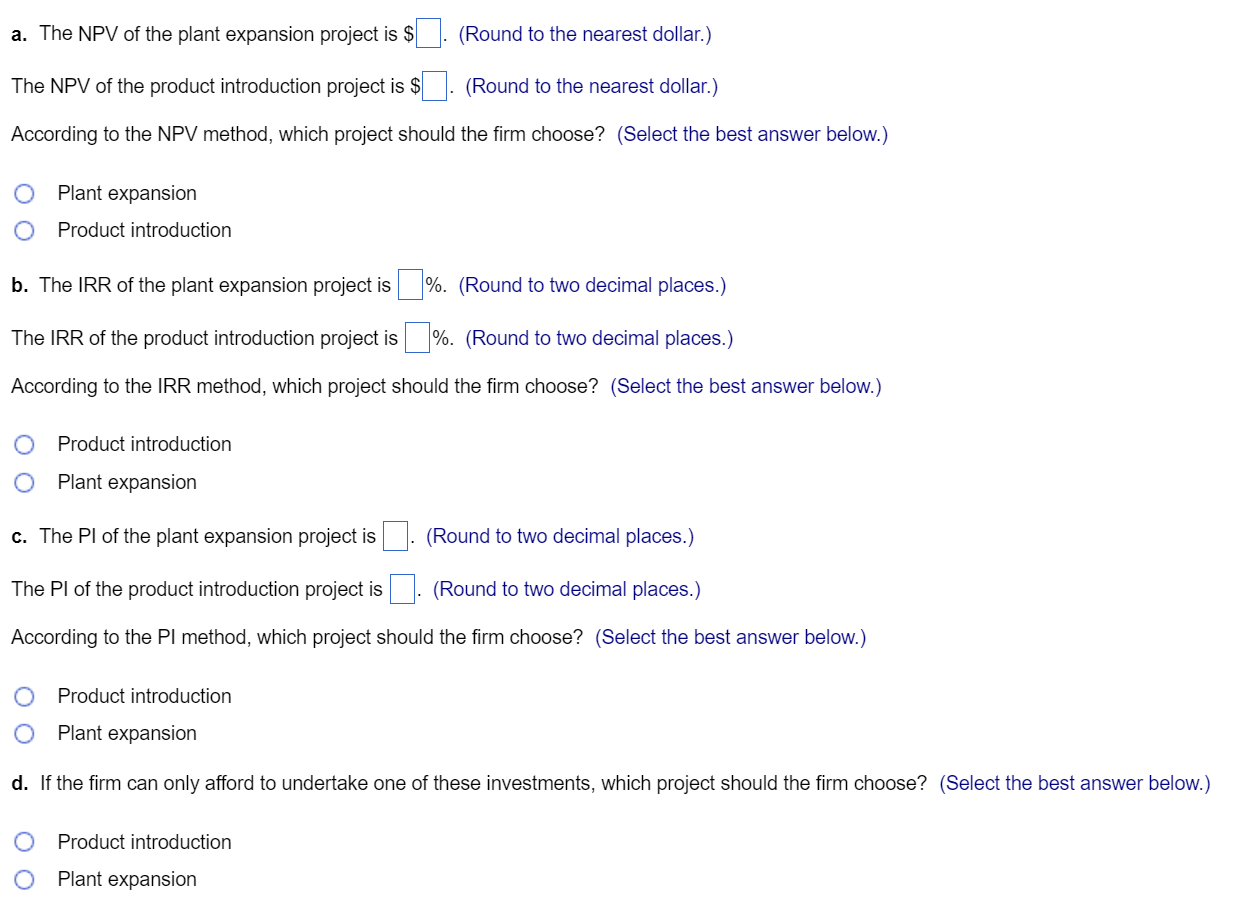
Task: Select "Plant expansion" under the PI method question
Action: click(x=24, y=733)
